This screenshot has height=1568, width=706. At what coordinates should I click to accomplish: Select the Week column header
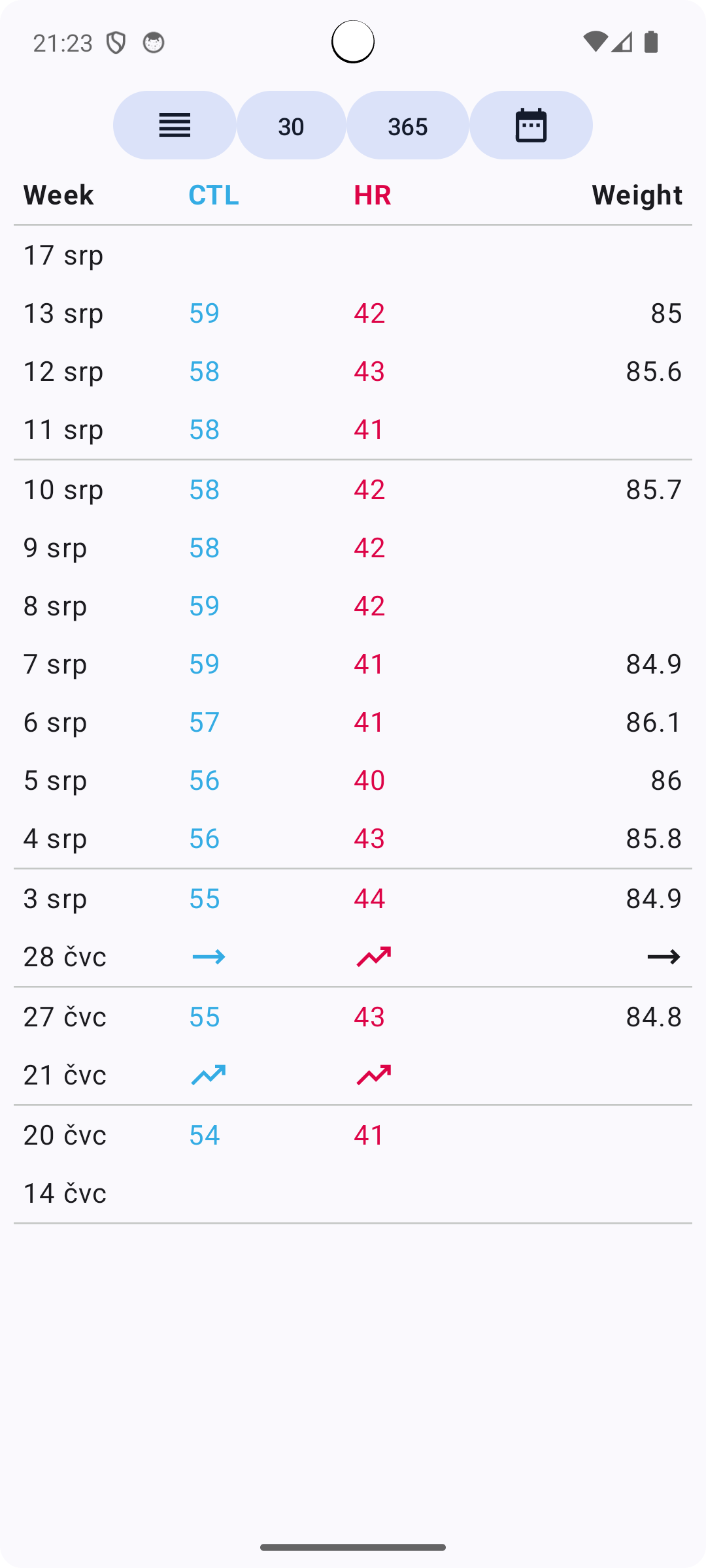point(58,195)
